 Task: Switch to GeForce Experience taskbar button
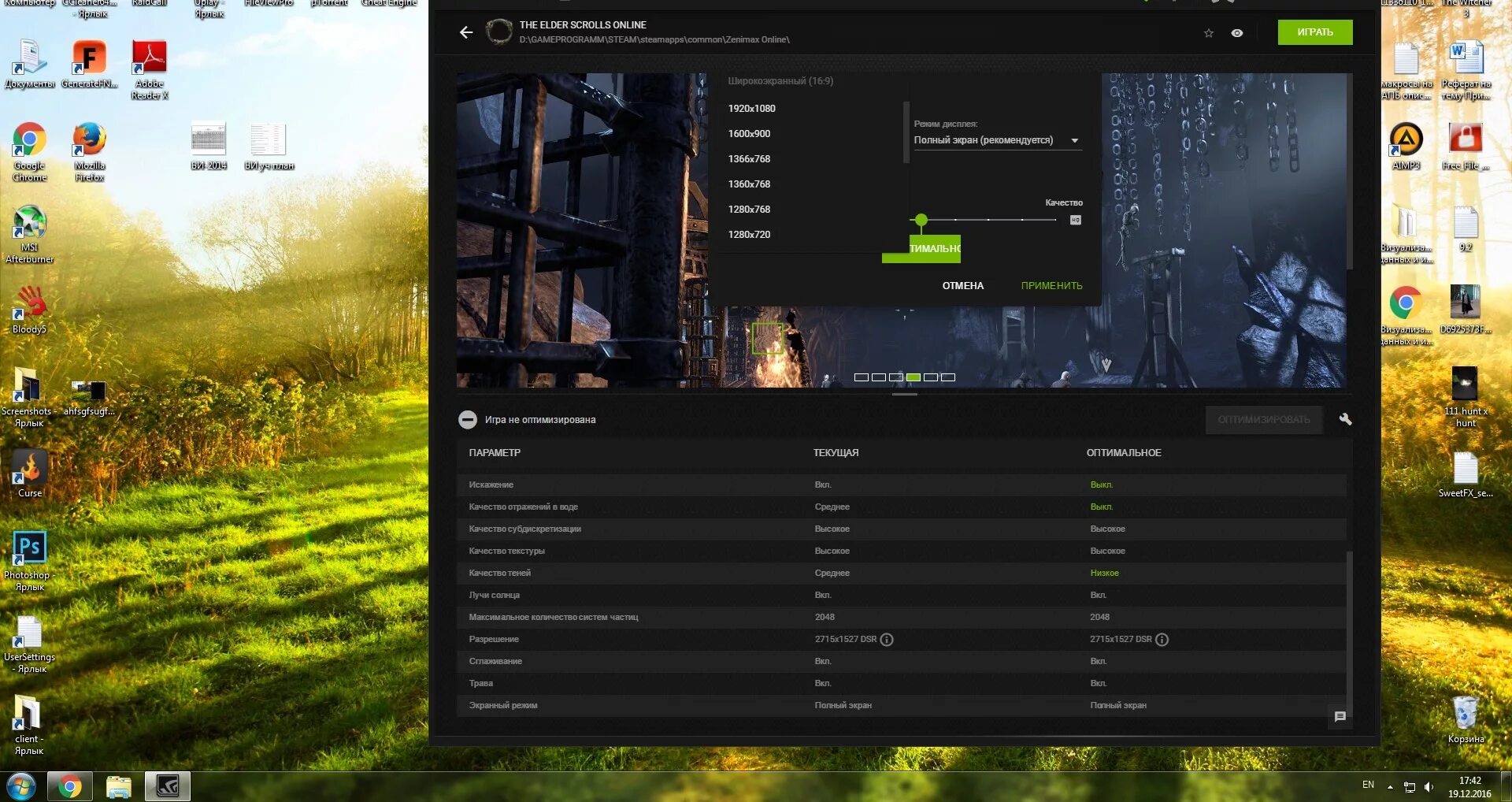click(x=167, y=786)
